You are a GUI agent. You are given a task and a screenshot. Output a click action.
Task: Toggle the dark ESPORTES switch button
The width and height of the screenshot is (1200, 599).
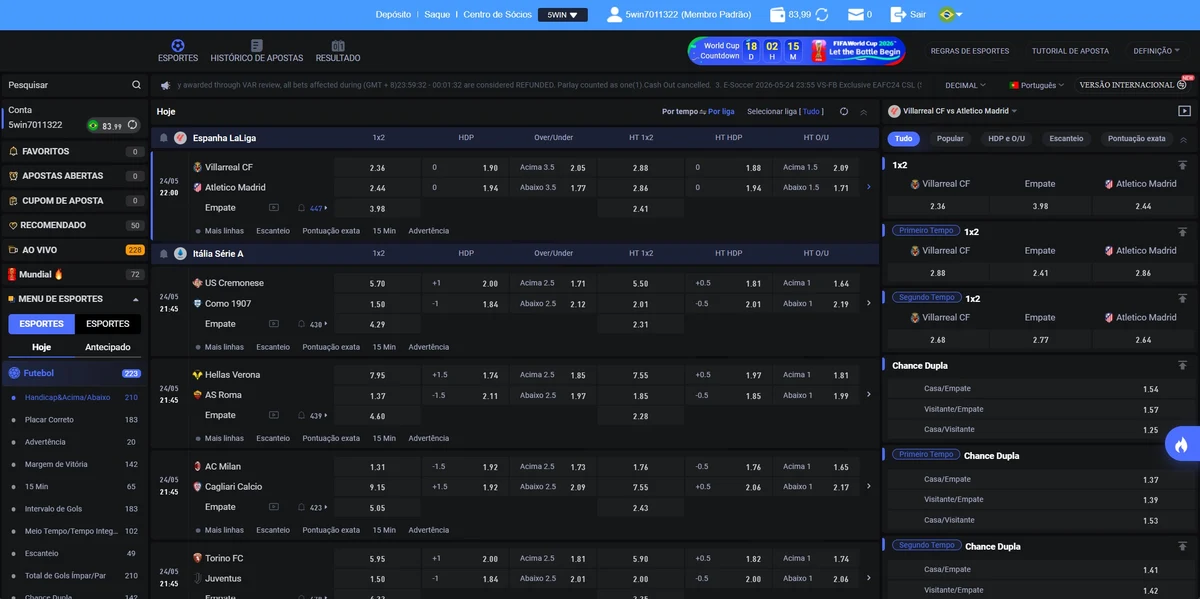[108, 324]
